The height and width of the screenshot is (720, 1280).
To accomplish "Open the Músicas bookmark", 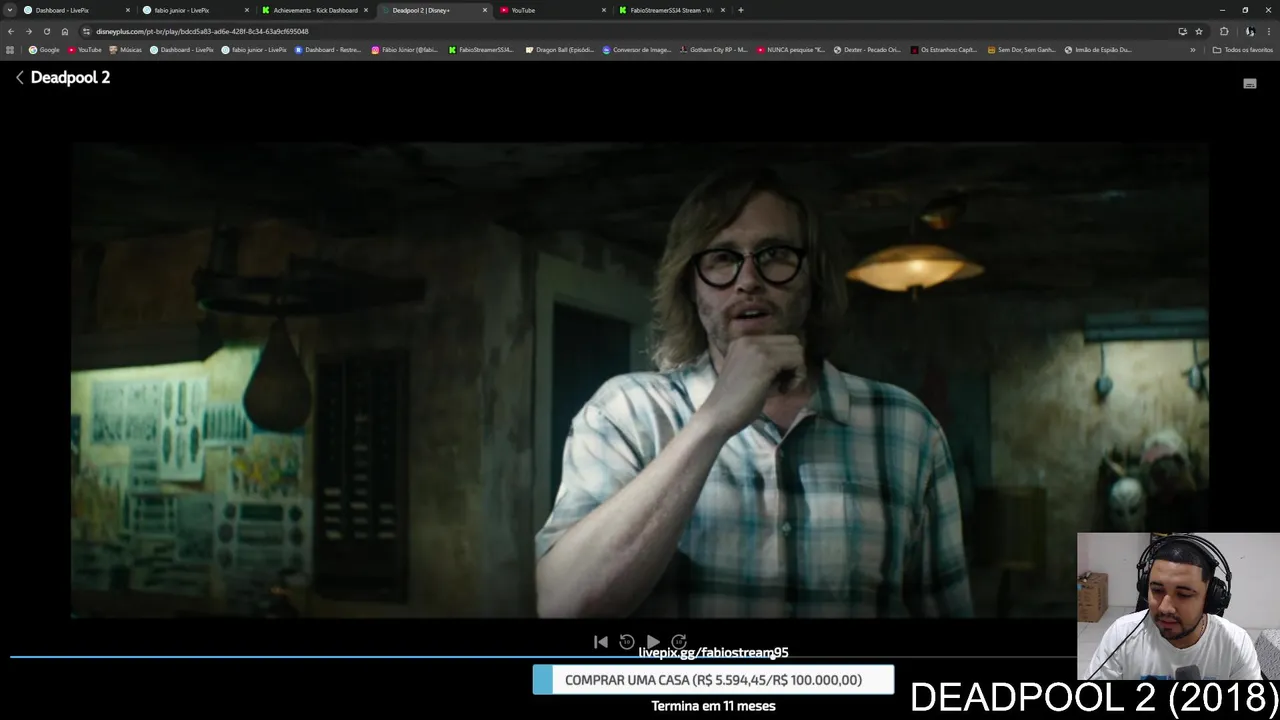I will point(125,50).
